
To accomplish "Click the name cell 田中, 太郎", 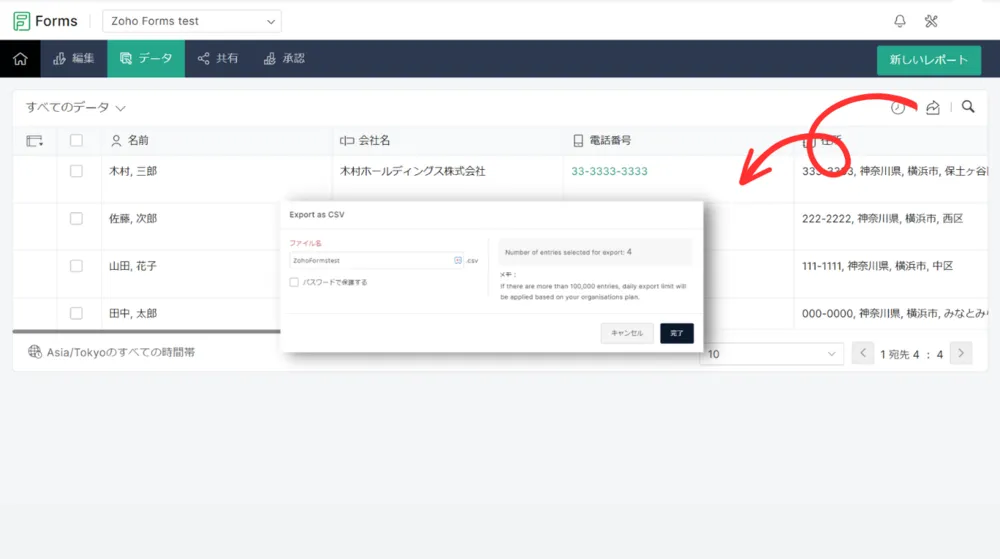I will (x=133, y=313).
